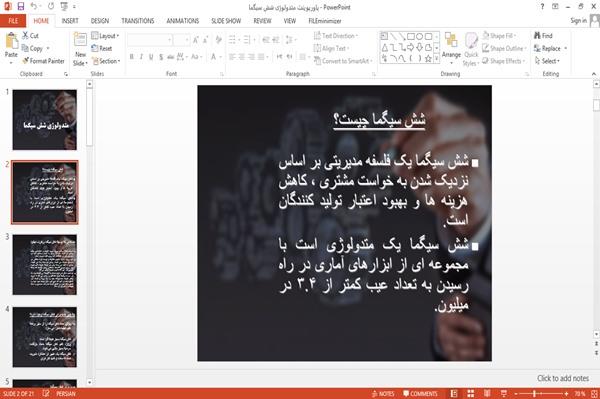This screenshot has width=600, height=399.
Task: Click the Replace command
Action: coord(548,48)
